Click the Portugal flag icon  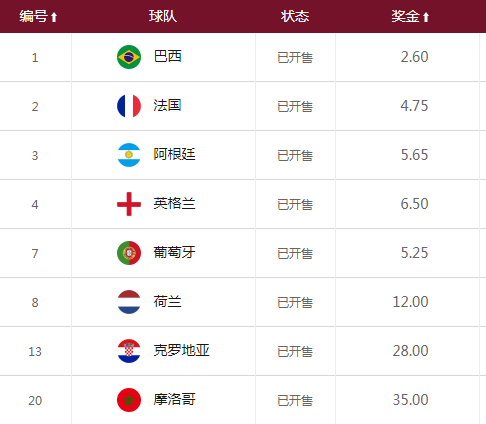pyautogui.click(x=129, y=253)
